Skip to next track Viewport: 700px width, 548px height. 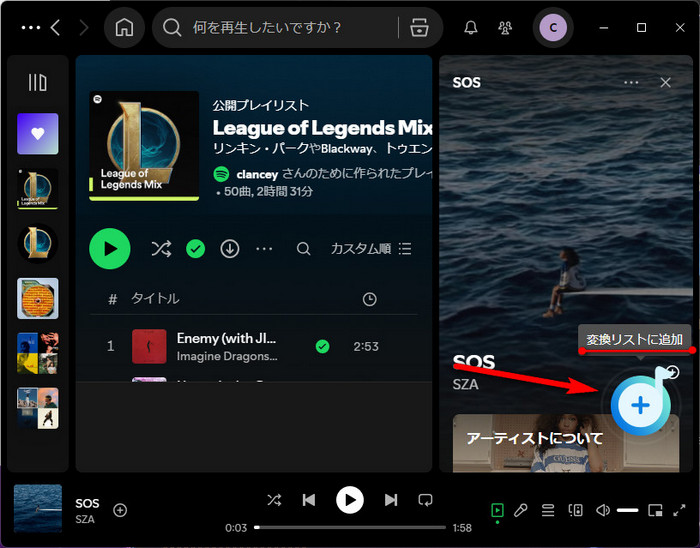391,500
